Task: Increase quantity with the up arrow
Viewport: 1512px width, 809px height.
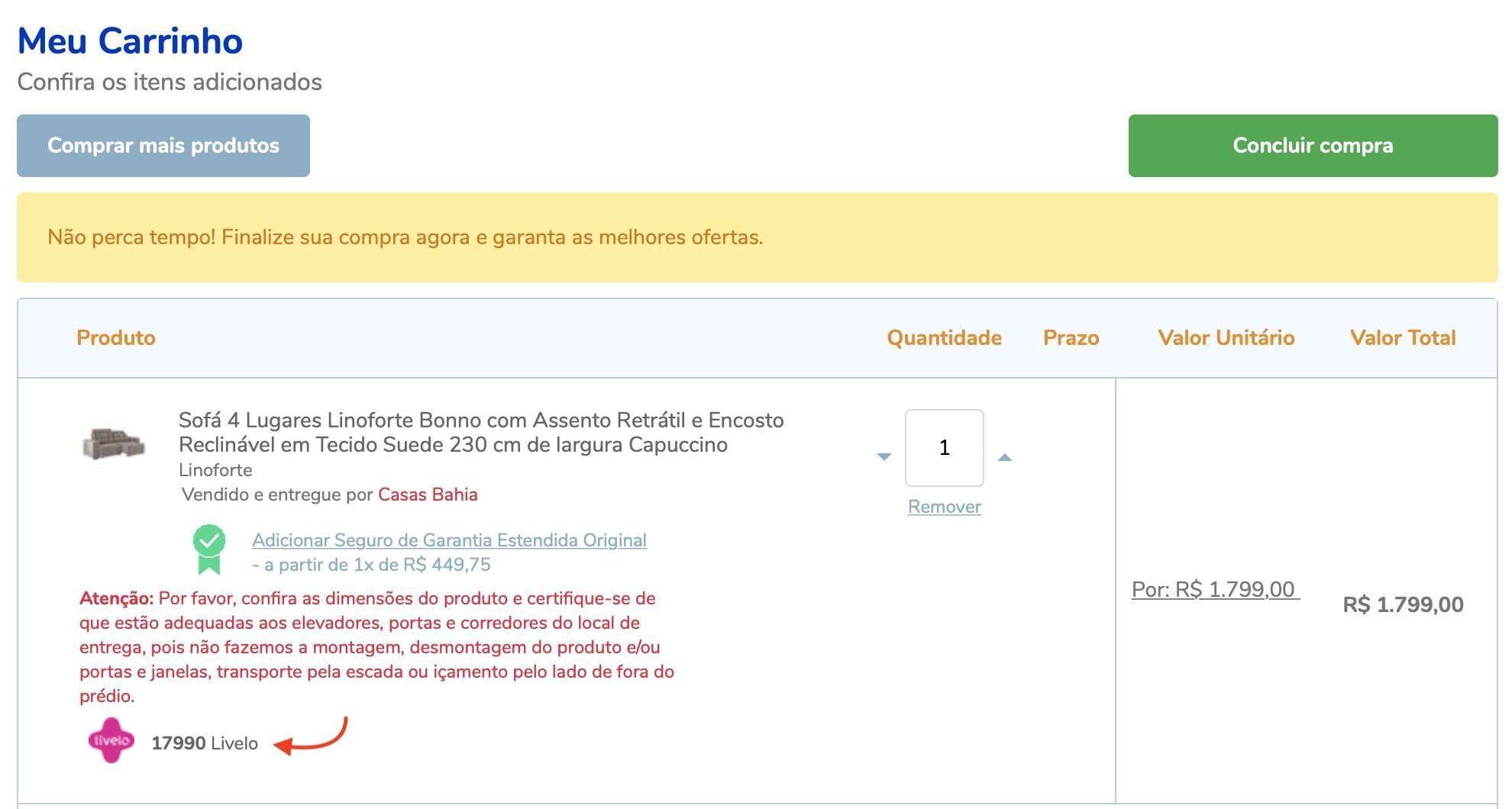Action: (1005, 456)
